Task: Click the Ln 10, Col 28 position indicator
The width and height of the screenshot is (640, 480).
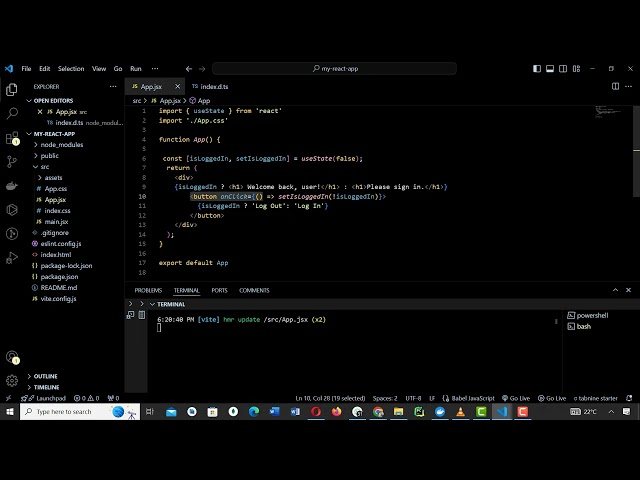Action: [330, 398]
